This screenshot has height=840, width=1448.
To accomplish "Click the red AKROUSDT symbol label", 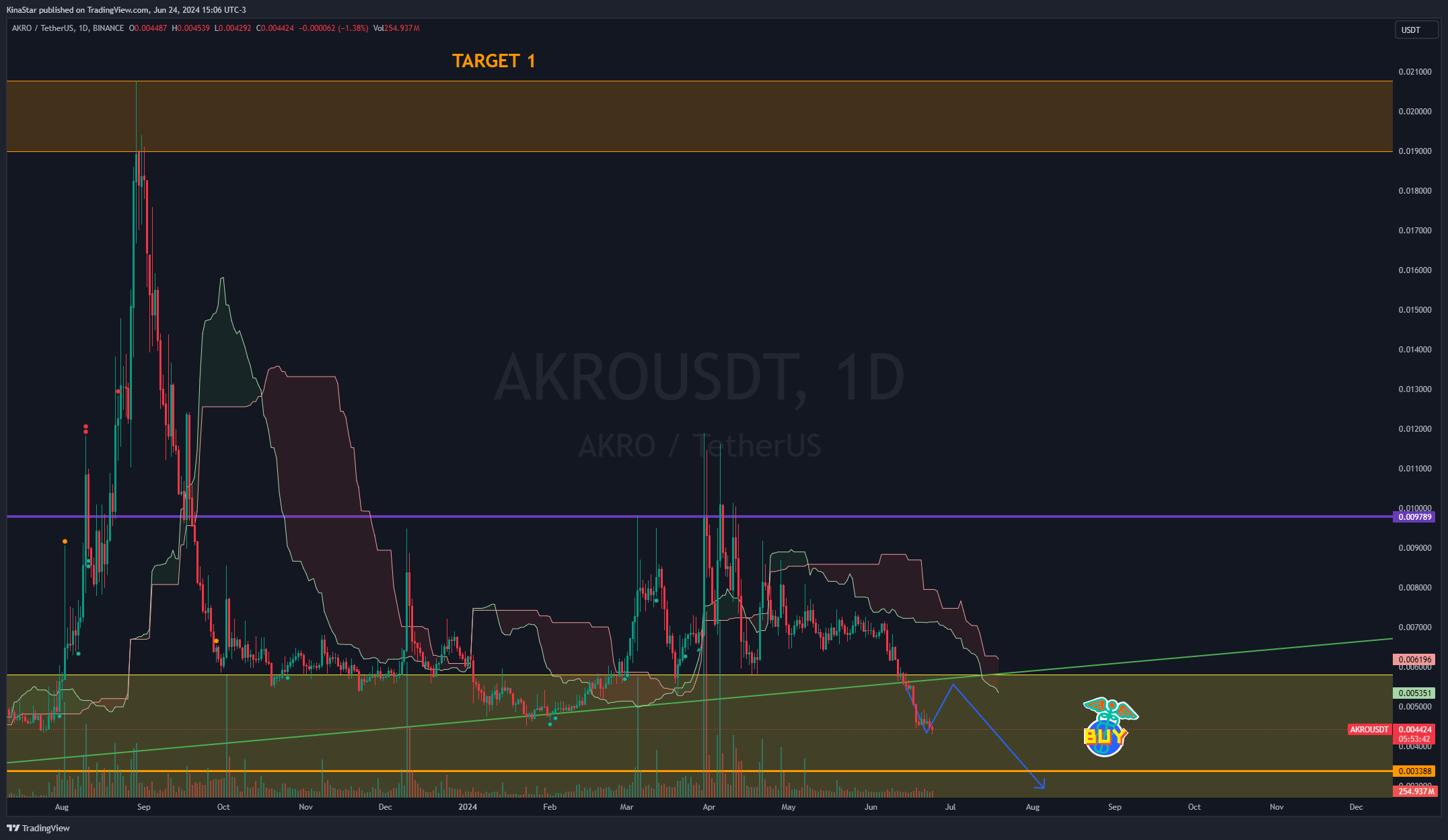I will (x=1369, y=730).
